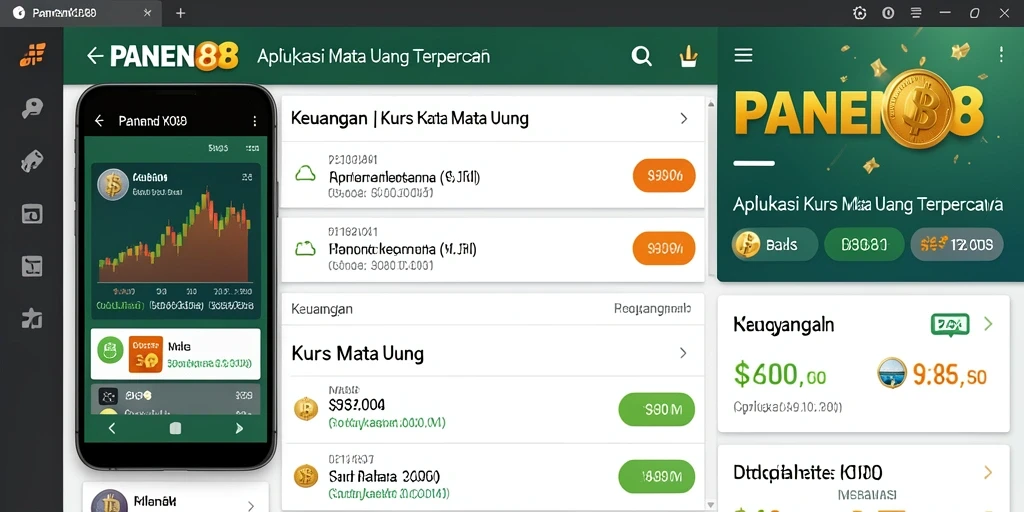The height and width of the screenshot is (512, 1024).
Task: Open the square panel icon in the sidebar
Action: pyautogui.click(x=32, y=214)
